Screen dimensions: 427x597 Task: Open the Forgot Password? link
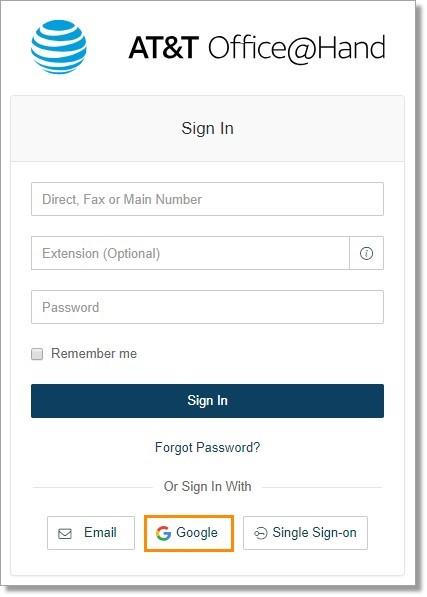(207, 447)
